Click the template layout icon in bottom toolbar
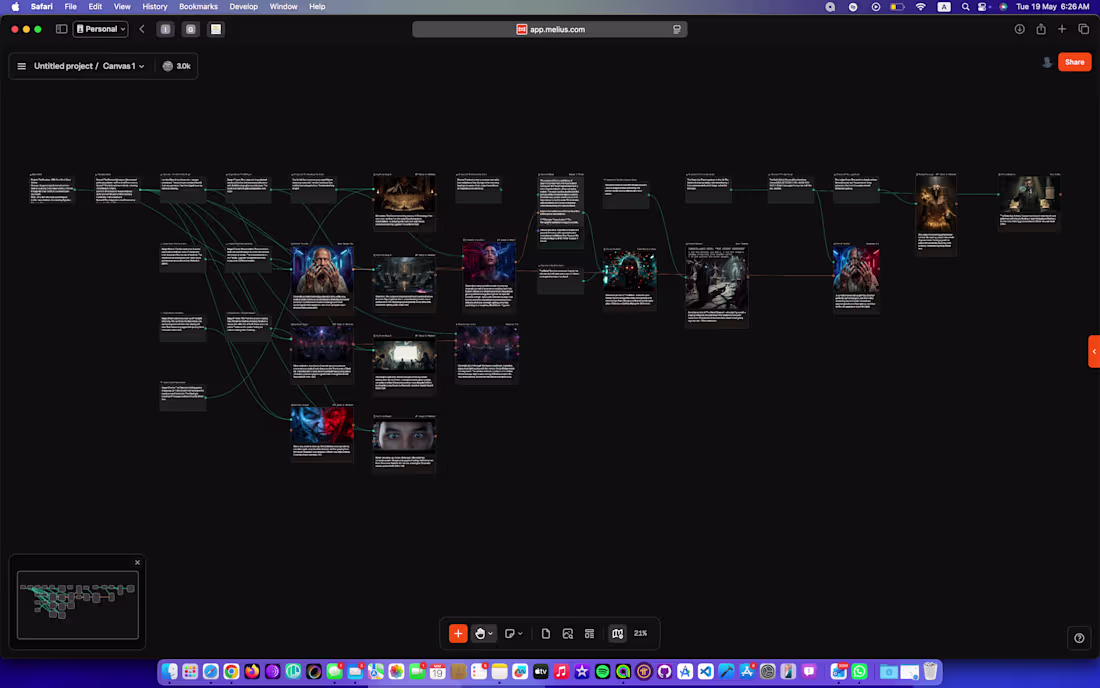1100x688 pixels. [589, 633]
